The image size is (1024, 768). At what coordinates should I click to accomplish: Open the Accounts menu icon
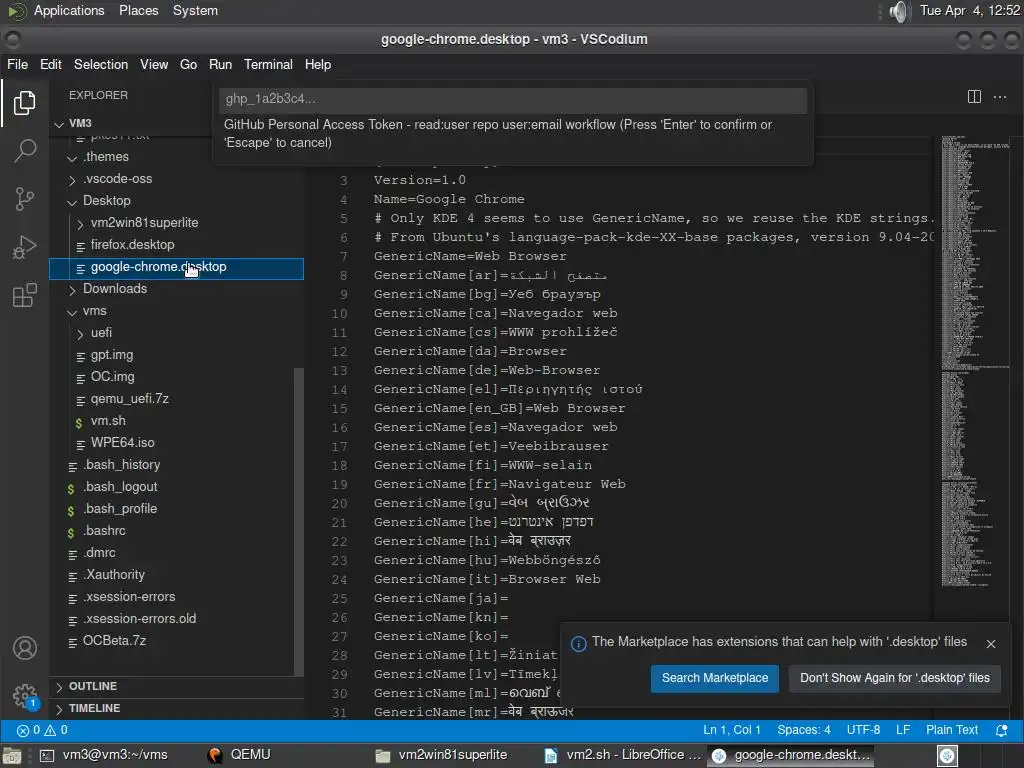[25, 648]
